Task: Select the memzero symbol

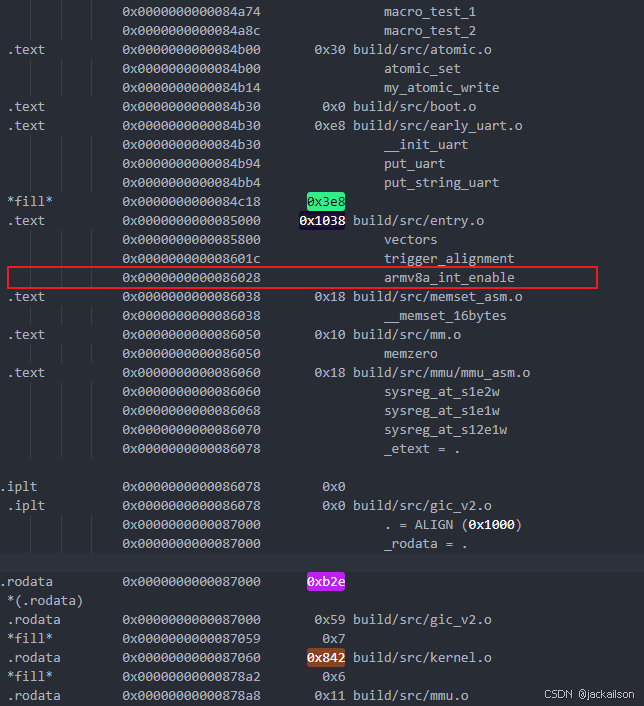Action: (410, 353)
